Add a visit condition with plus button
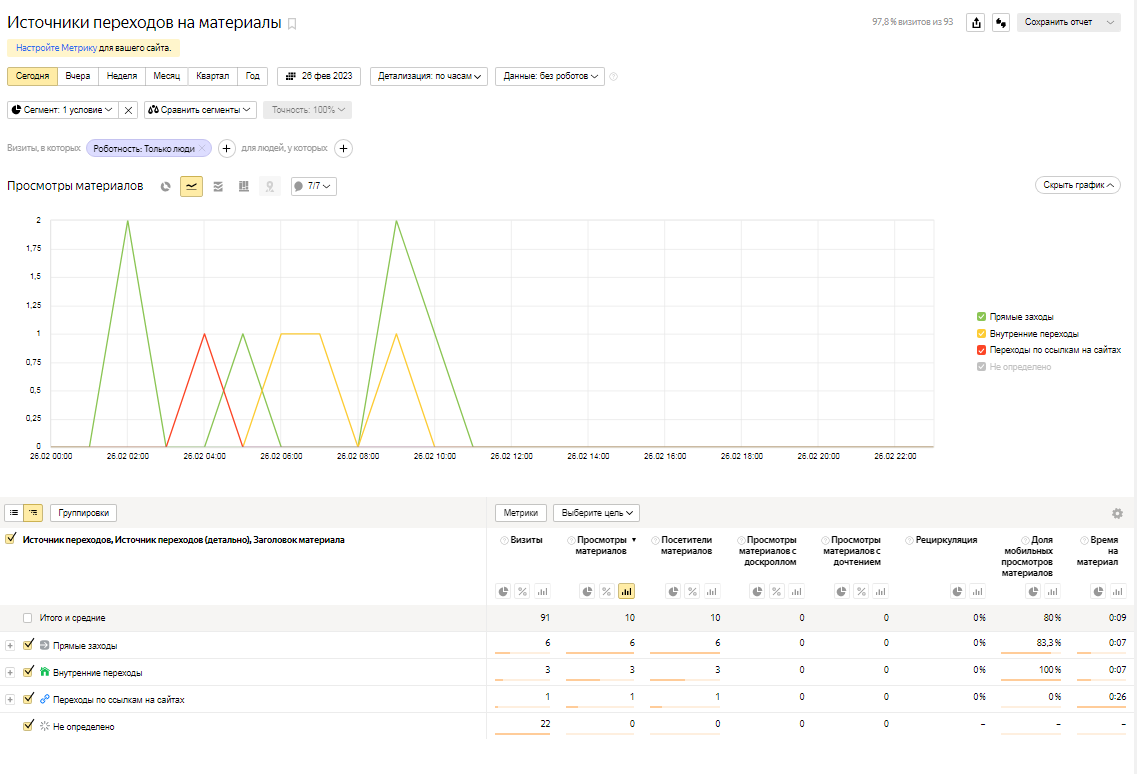Screen dimensions: 1137x774 (x=227, y=149)
